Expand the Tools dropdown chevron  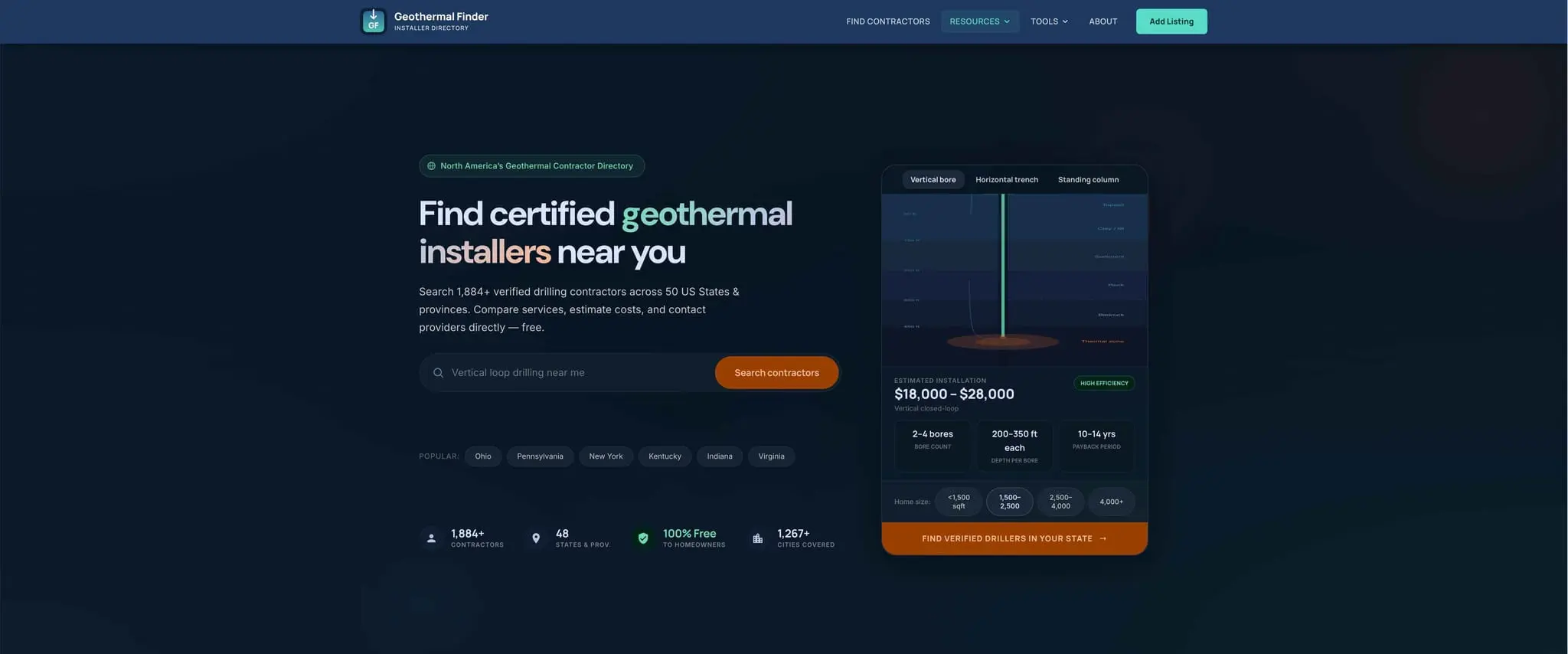(x=1065, y=21)
